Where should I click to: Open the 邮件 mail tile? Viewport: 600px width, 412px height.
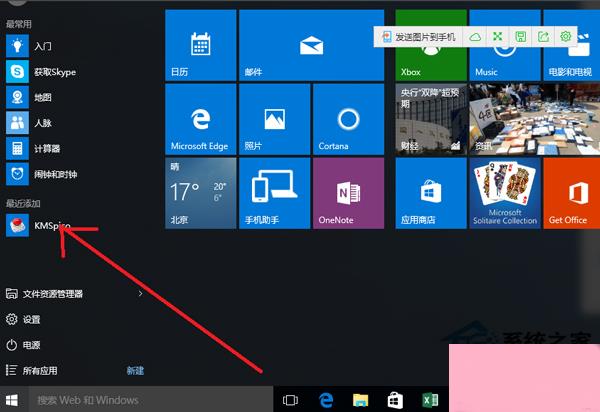(311, 45)
